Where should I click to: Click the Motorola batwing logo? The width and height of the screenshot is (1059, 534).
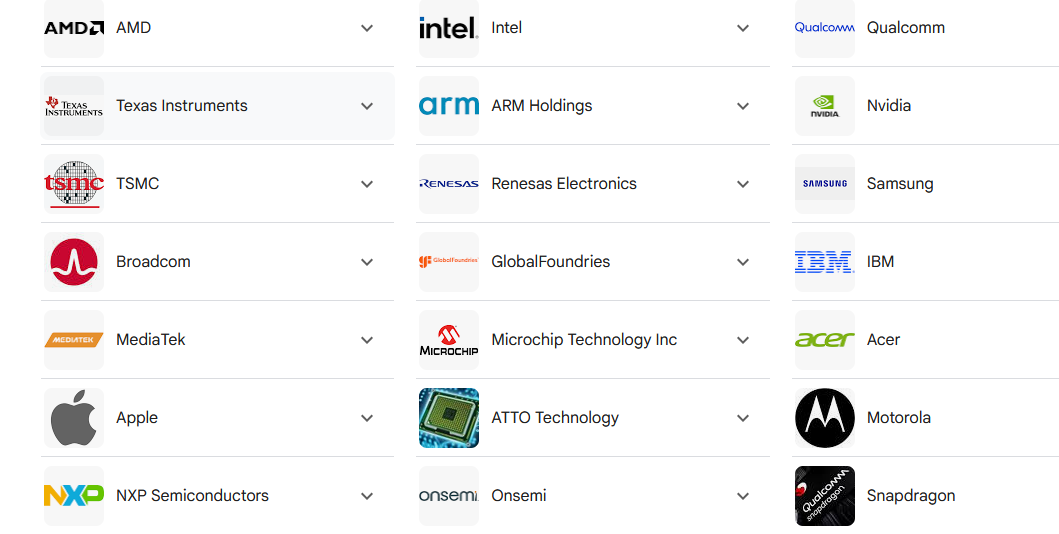pos(825,418)
